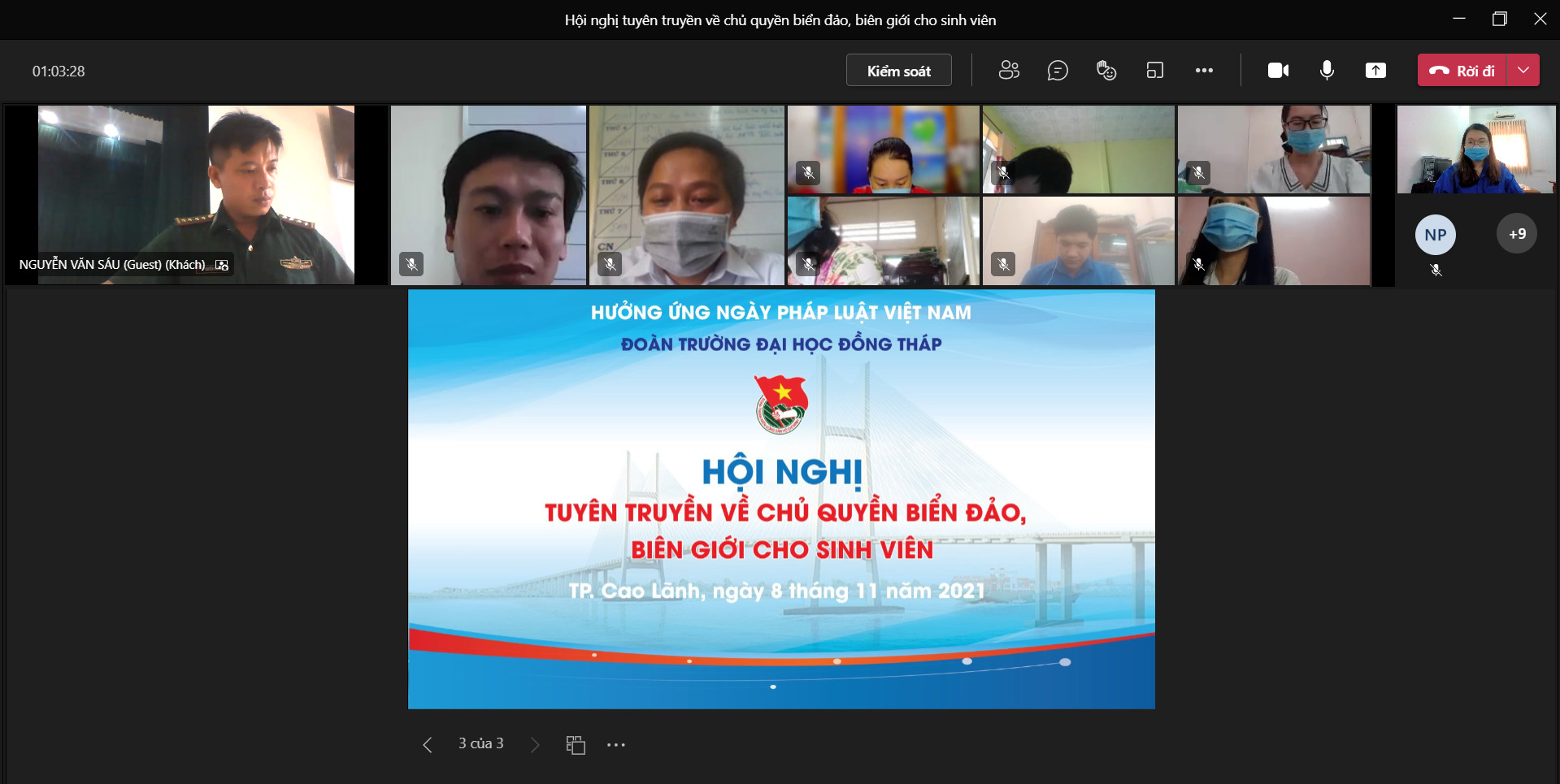This screenshot has width=1560, height=784.
Task: Click the Rời đi leave button
Action: coord(1462,71)
